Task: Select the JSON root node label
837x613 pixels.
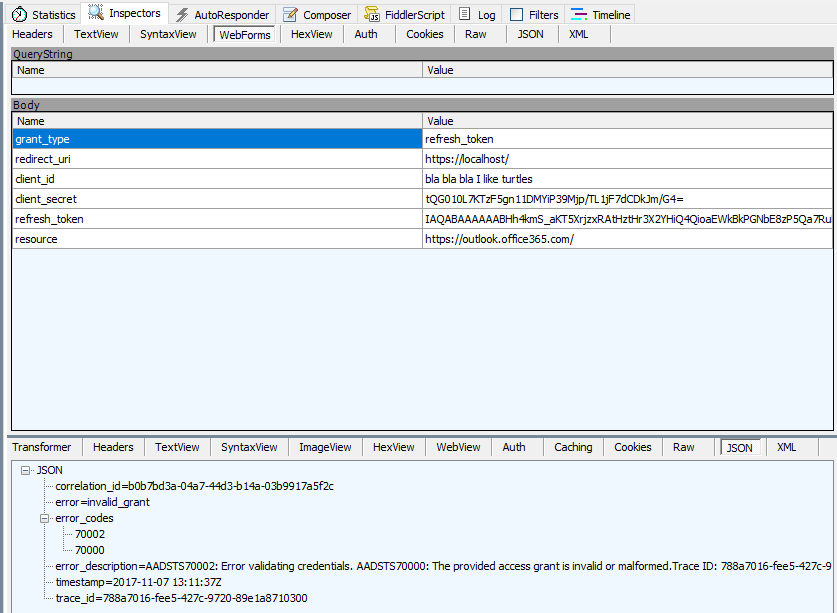Action: pyautogui.click(x=49, y=470)
